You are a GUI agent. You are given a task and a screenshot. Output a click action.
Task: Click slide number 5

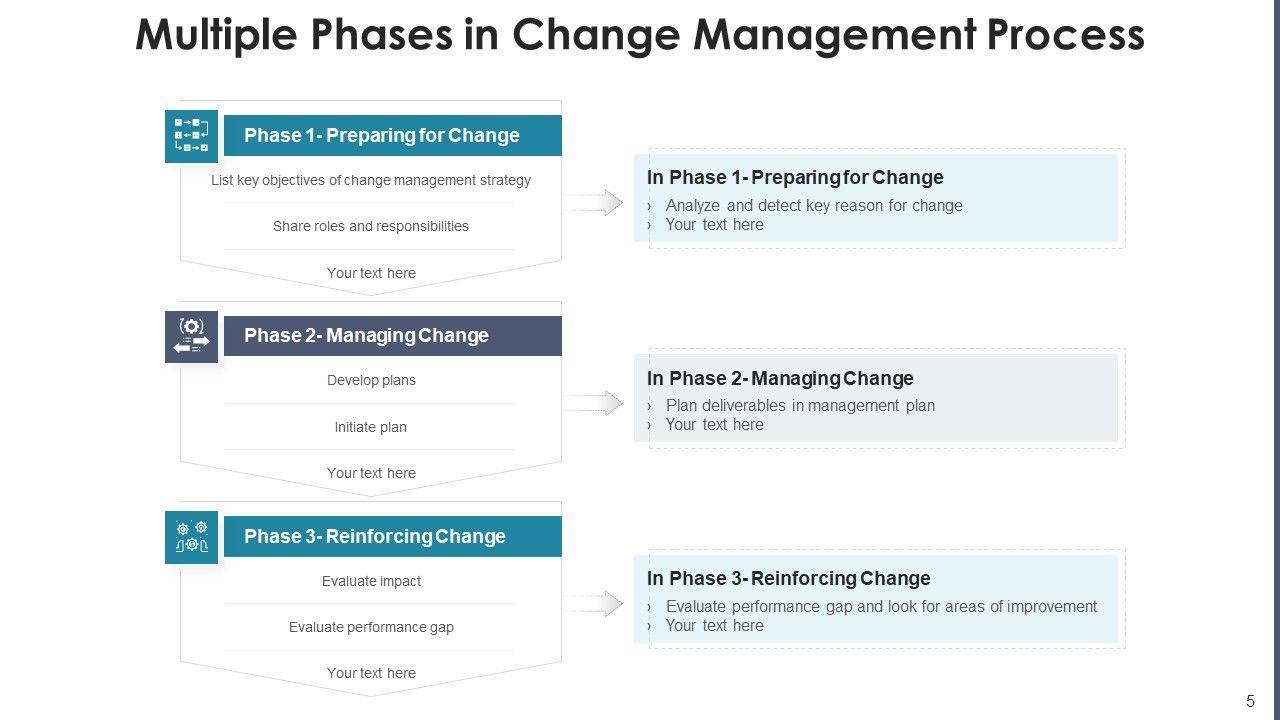[x=1250, y=702]
